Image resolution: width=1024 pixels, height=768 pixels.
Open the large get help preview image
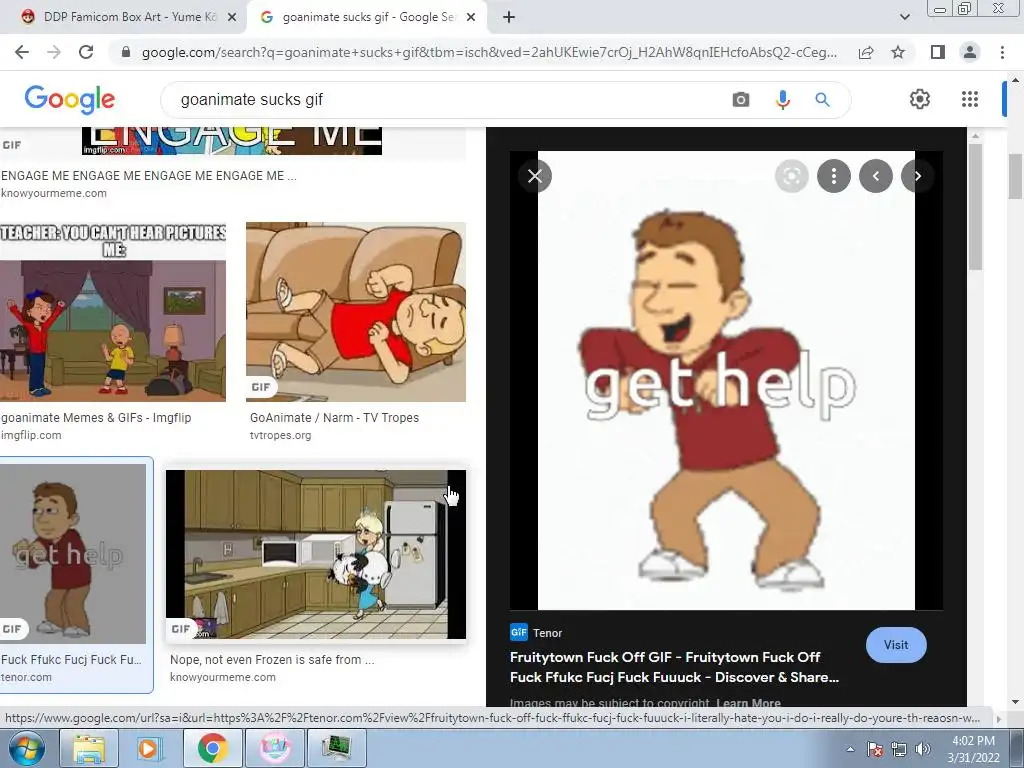point(726,380)
